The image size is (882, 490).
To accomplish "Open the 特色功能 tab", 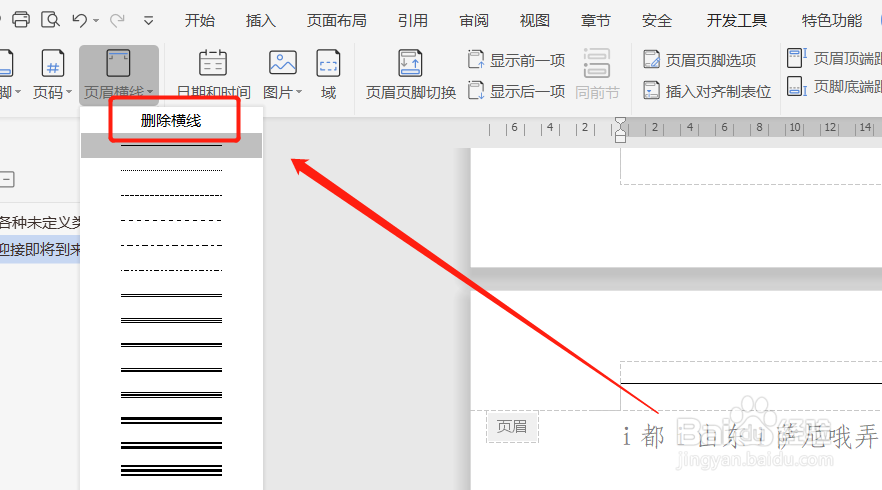I will click(x=831, y=21).
